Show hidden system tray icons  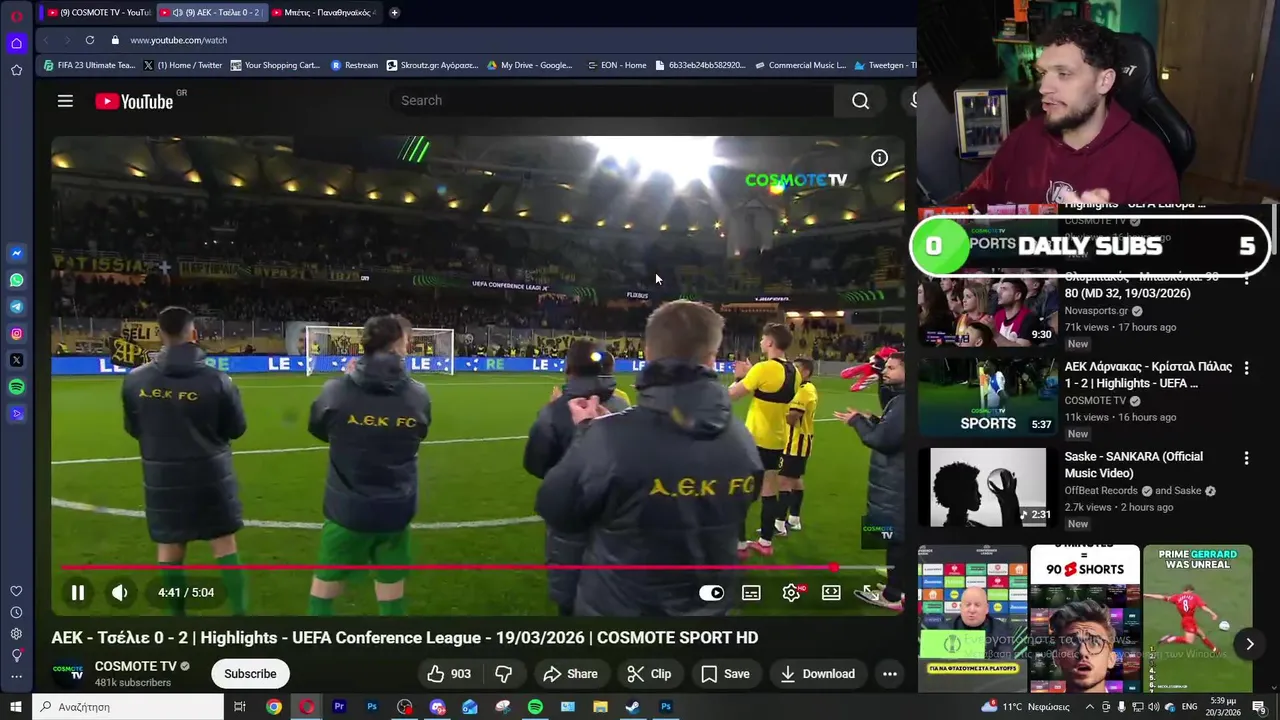coord(1089,707)
